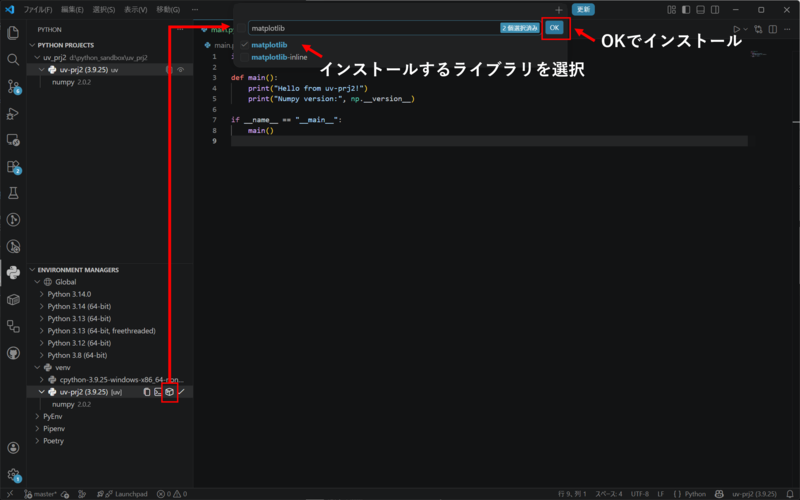Screen dimensions: 800x500
Task: Open Source Control view with badge
Action: [13, 87]
